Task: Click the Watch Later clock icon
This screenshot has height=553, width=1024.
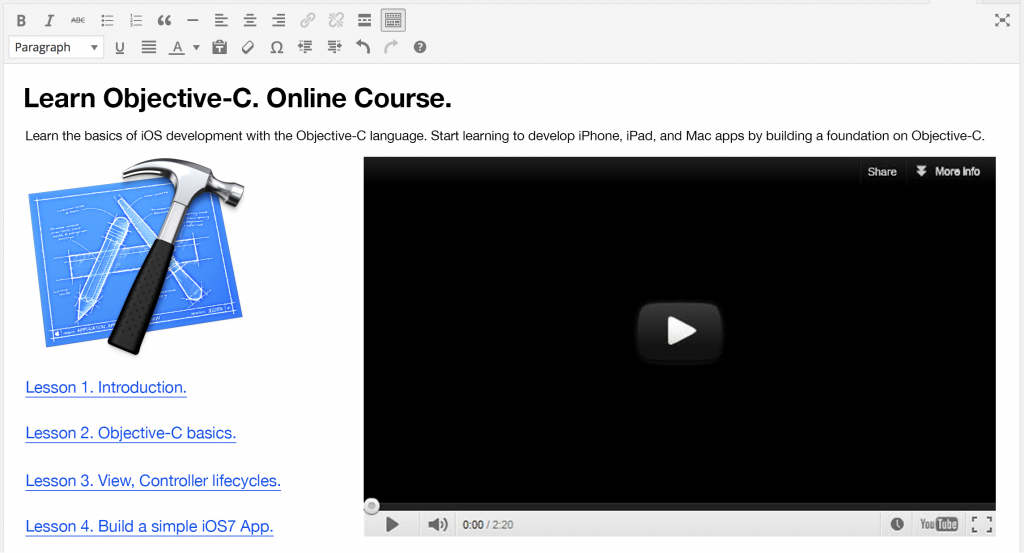Action: (x=897, y=524)
